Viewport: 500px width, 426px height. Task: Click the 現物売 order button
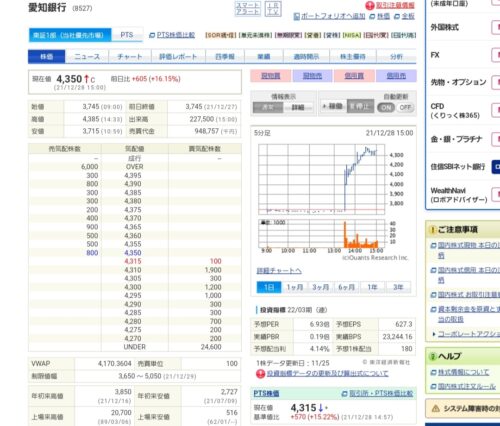pos(312,76)
